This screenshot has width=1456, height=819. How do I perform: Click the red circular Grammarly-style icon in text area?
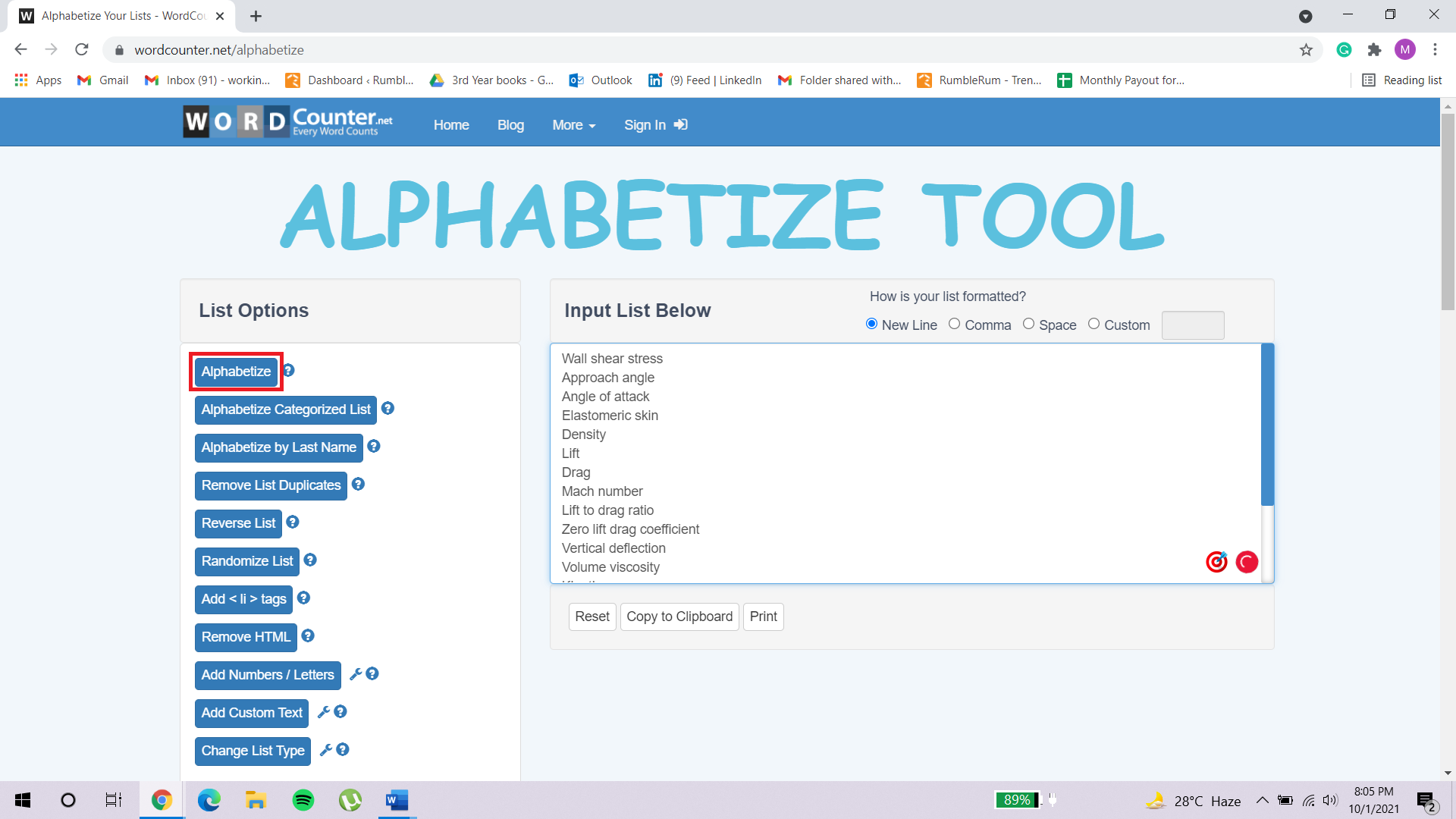click(x=1247, y=562)
